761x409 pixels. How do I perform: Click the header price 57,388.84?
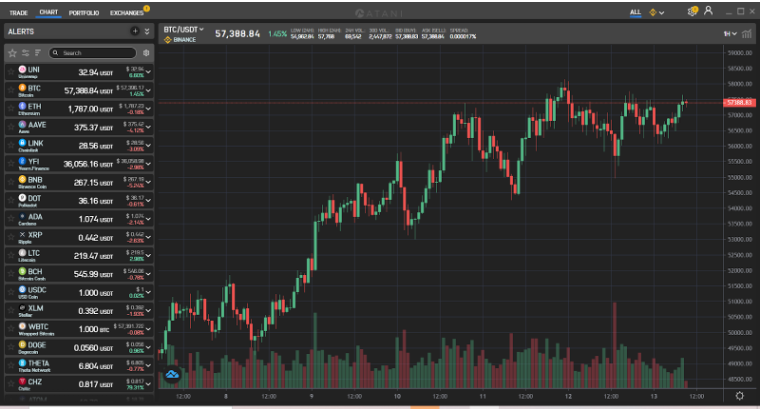(237, 33)
